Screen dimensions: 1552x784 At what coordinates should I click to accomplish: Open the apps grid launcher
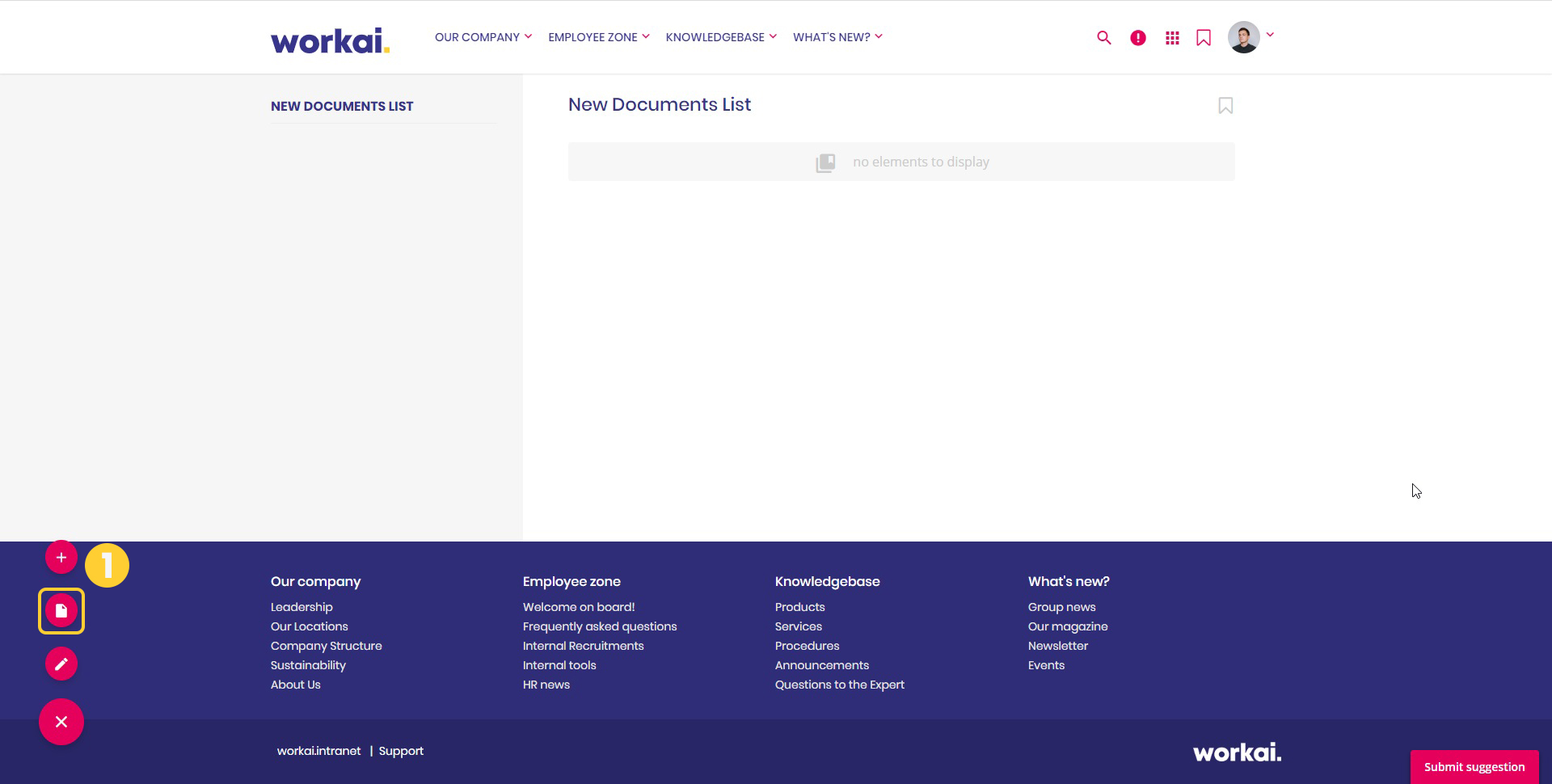coord(1172,37)
